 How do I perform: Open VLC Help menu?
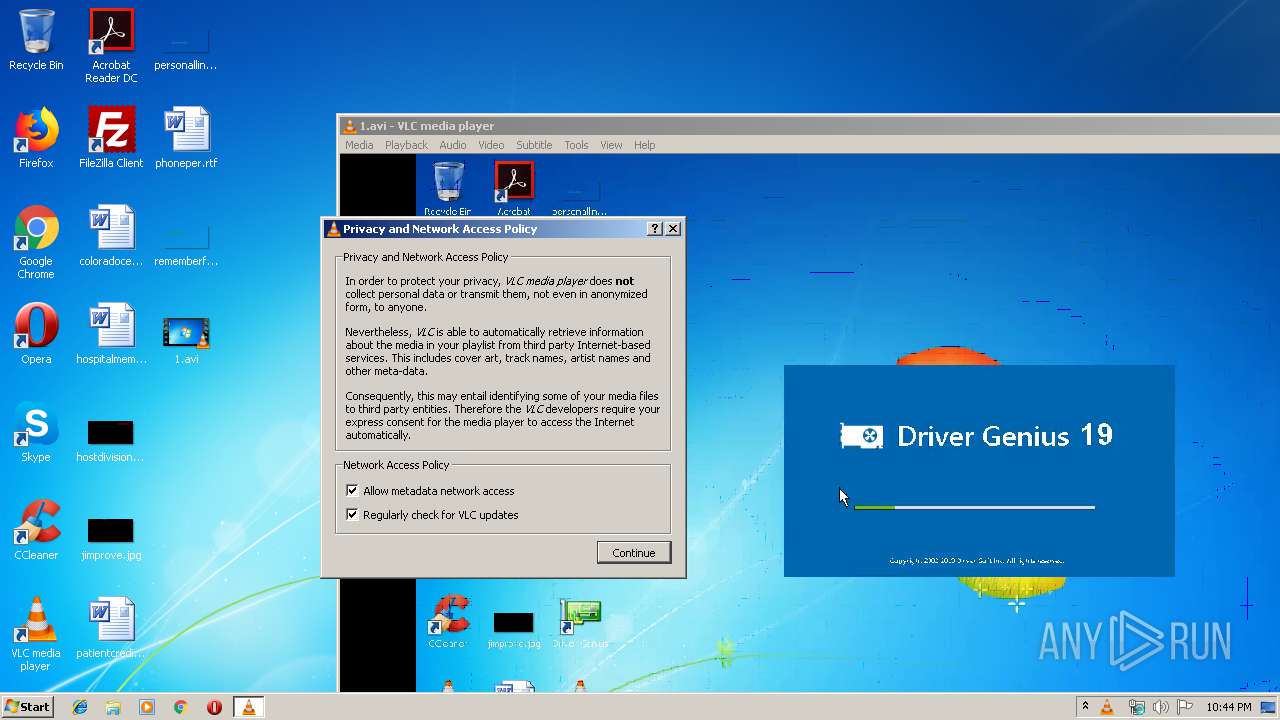pos(644,145)
